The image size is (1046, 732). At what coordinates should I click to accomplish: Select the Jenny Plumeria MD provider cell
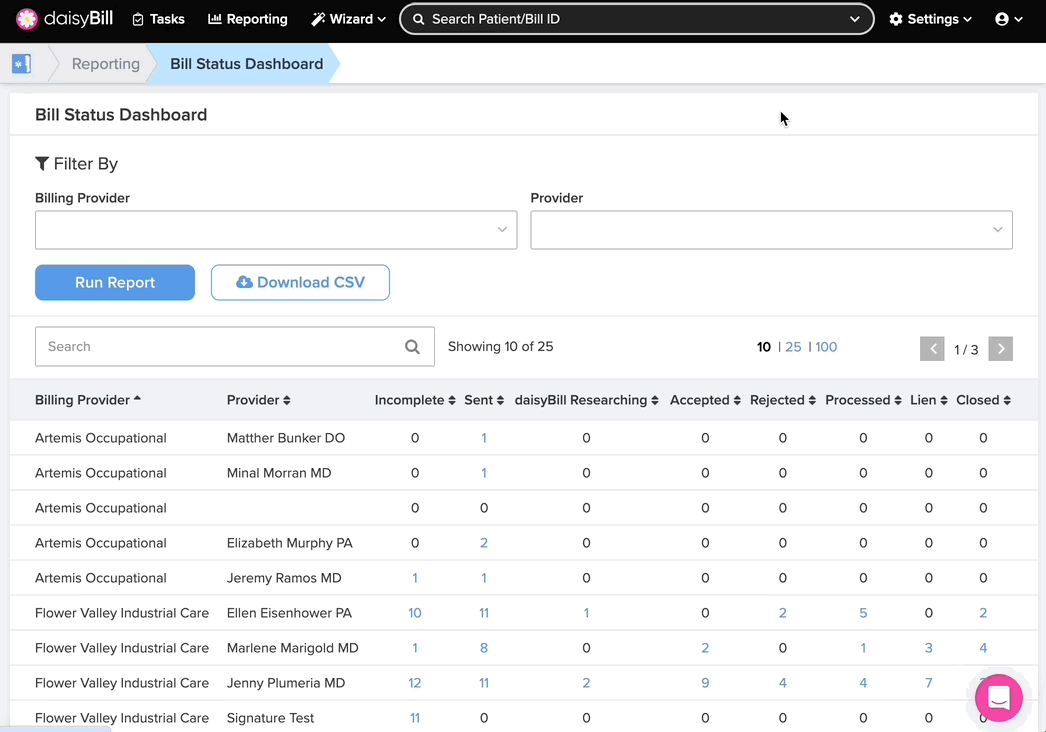[286, 683]
